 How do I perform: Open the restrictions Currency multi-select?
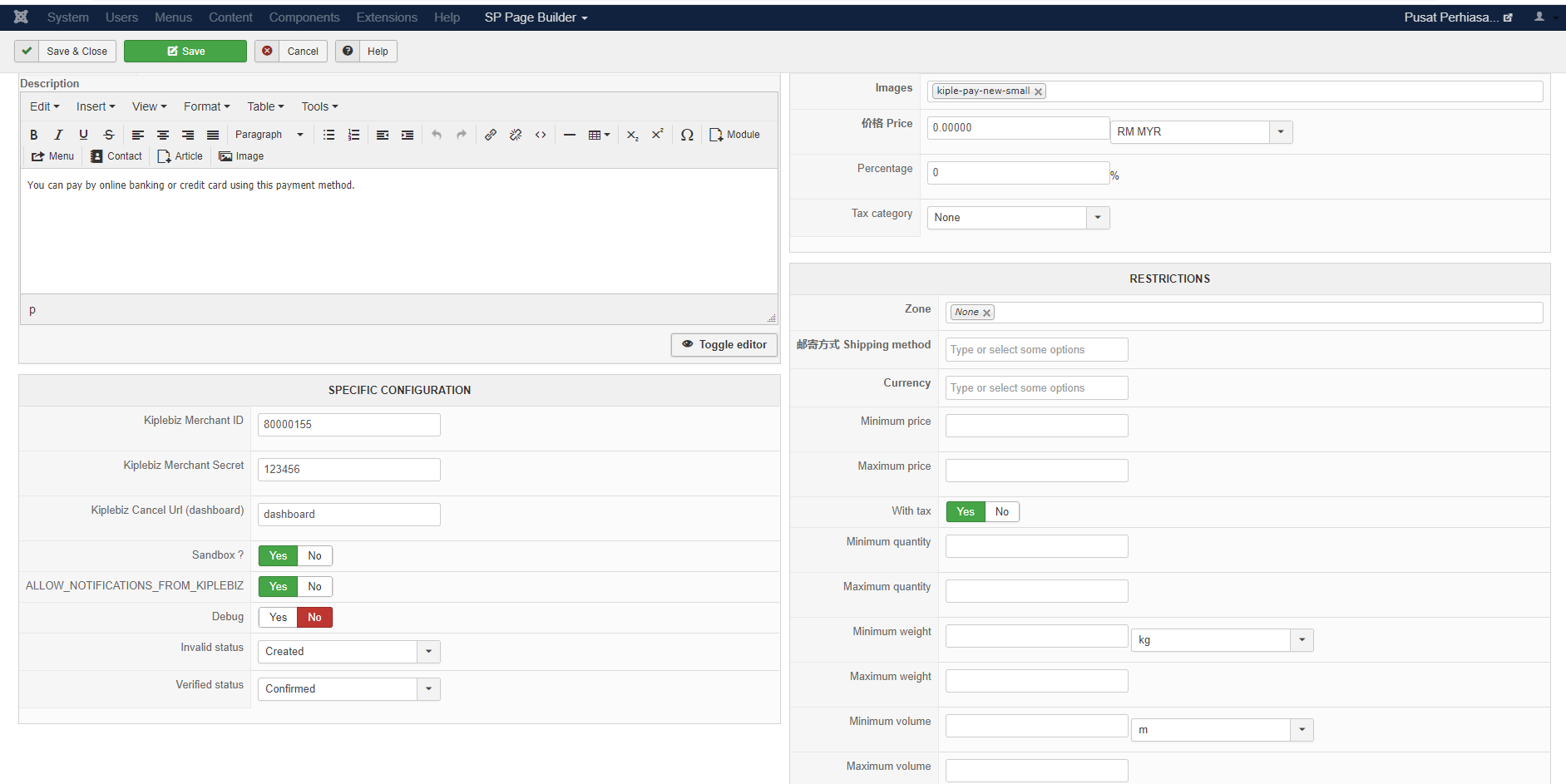(x=1037, y=388)
